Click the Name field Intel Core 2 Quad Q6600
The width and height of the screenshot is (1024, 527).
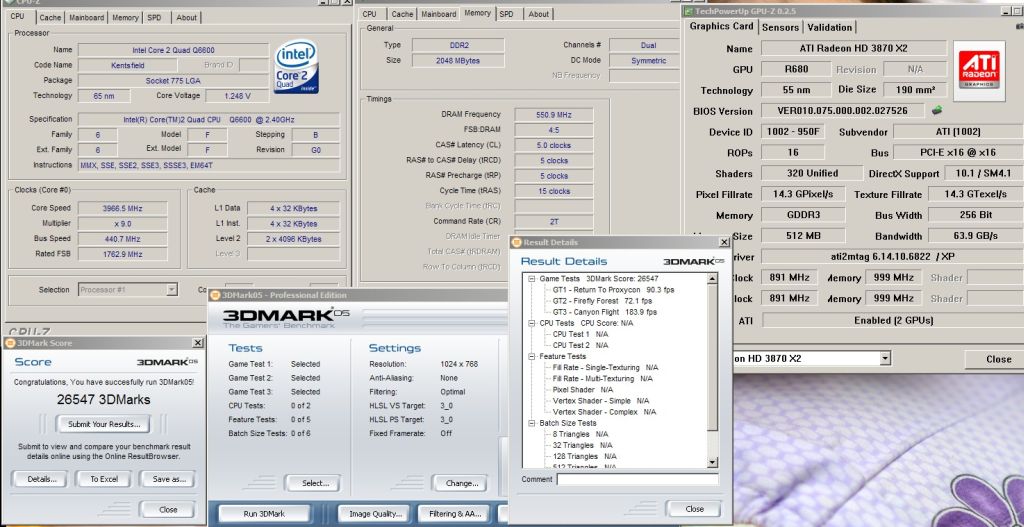(173, 50)
